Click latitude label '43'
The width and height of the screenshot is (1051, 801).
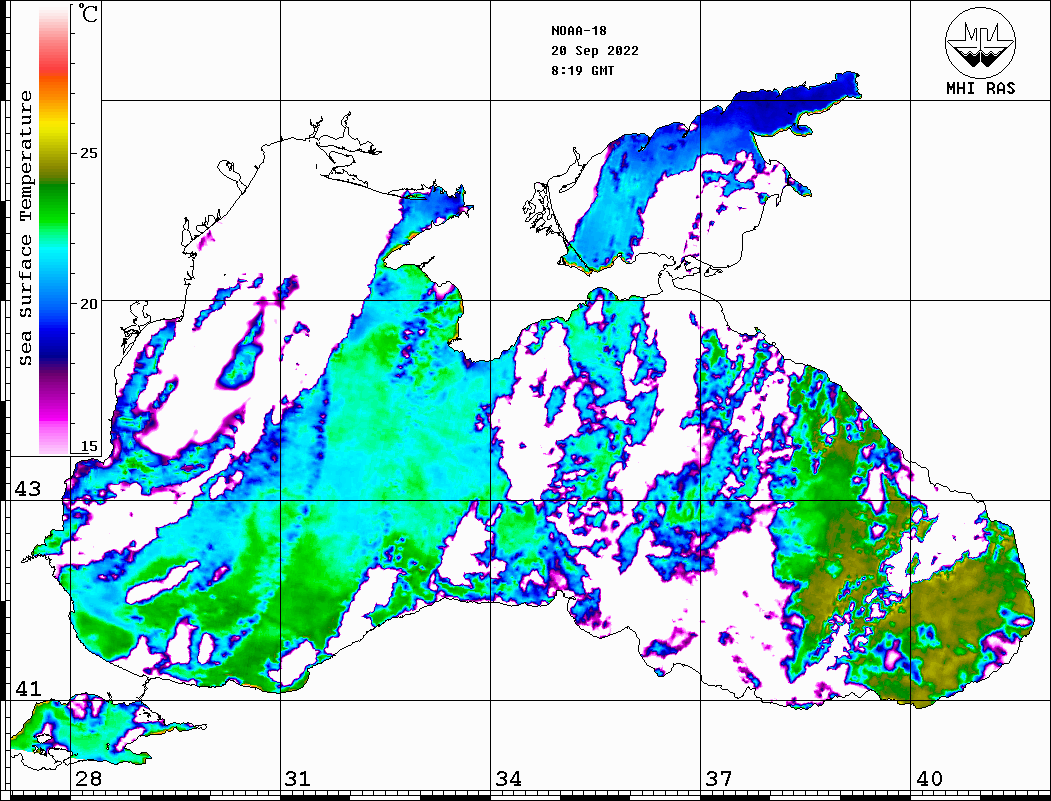(28, 489)
